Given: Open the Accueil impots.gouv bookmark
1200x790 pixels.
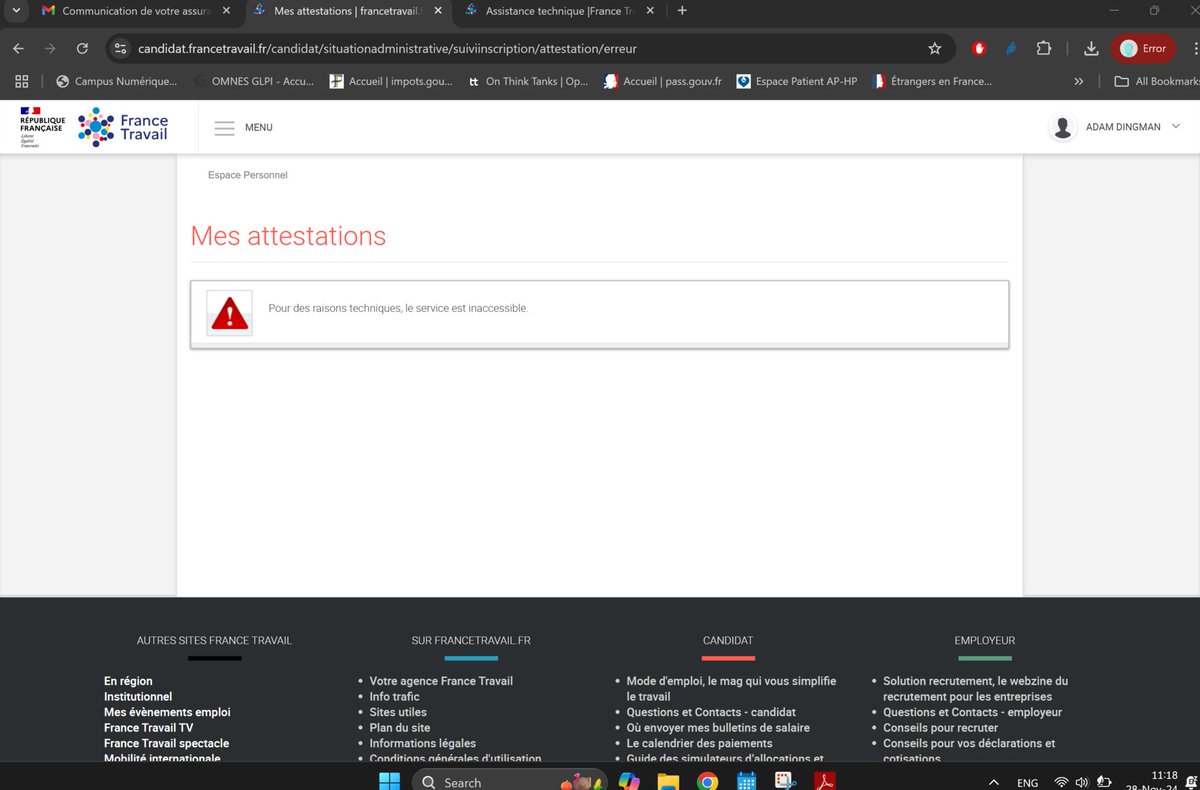Looking at the screenshot, I should [393, 81].
